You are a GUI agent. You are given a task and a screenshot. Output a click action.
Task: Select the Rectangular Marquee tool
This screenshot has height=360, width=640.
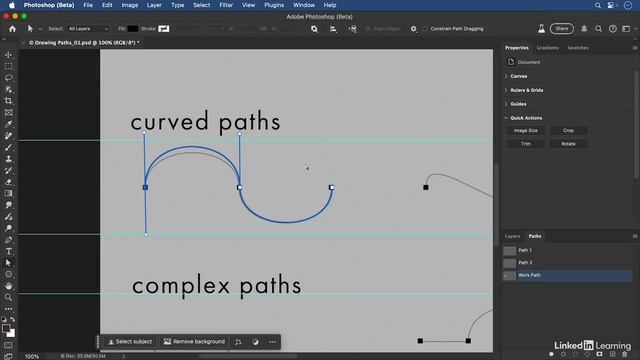click(x=8, y=66)
